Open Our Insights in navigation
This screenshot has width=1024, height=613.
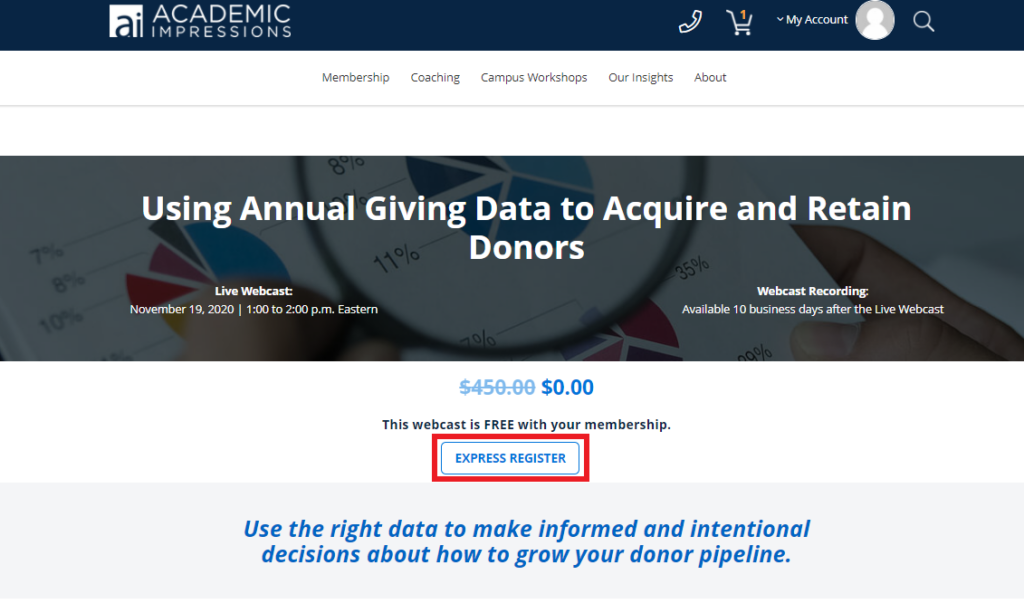click(x=641, y=77)
